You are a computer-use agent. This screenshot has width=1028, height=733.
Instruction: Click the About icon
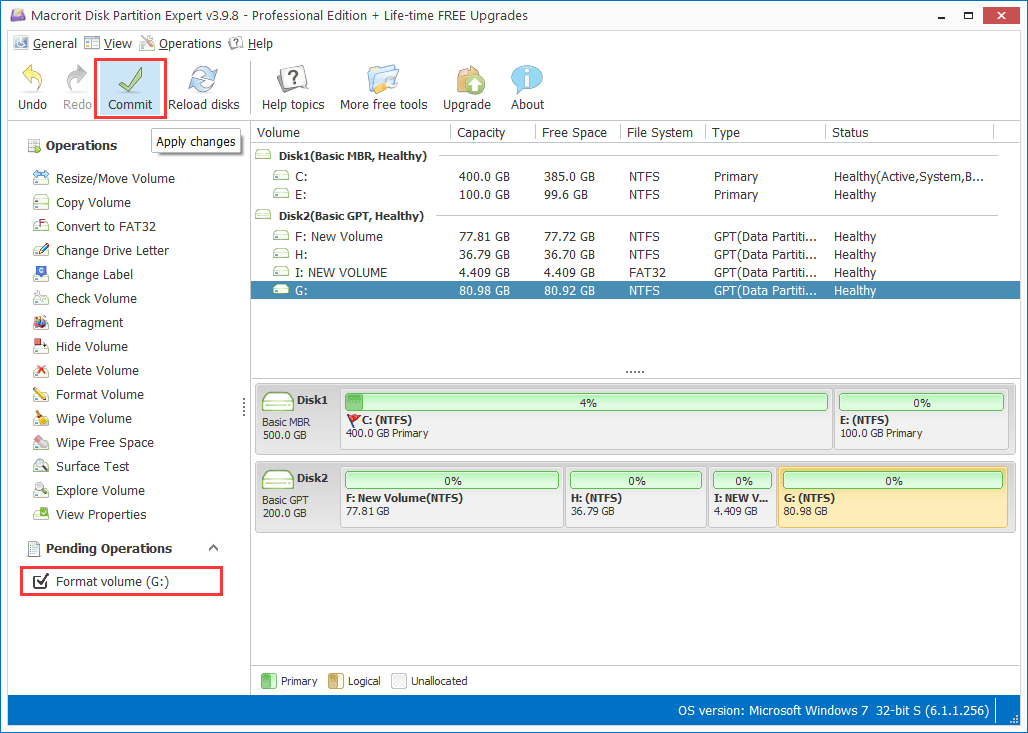[x=526, y=85]
